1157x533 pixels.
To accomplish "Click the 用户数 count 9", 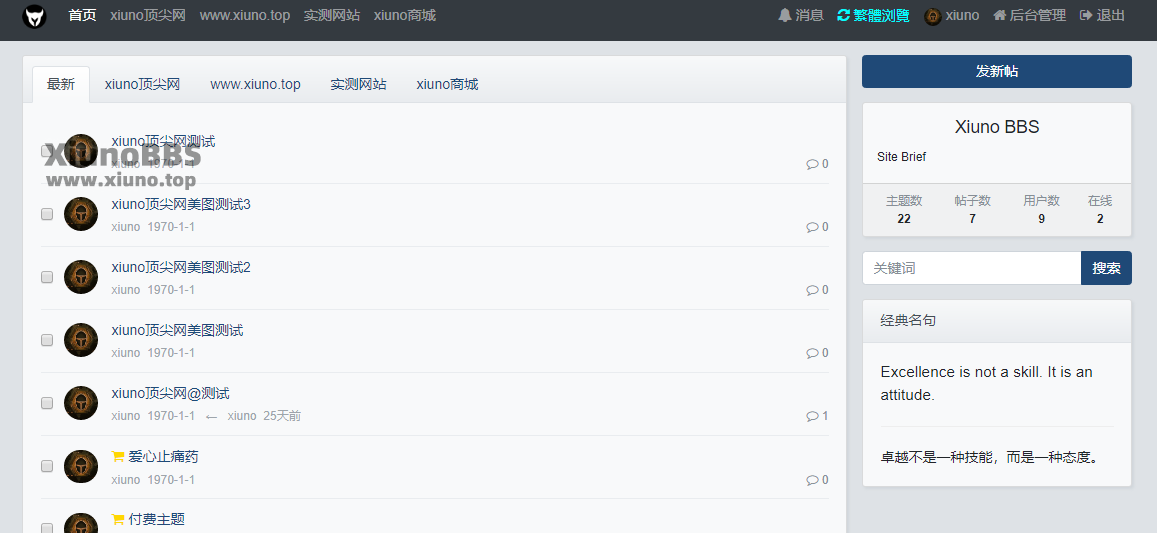I will tap(1041, 219).
